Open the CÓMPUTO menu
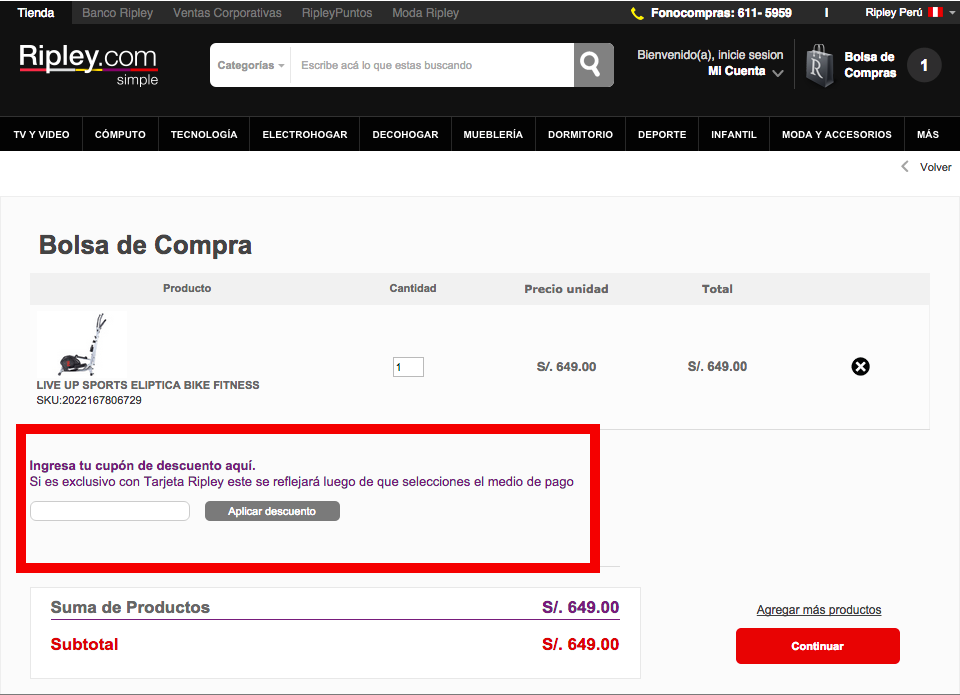960x695 pixels. 120,134
